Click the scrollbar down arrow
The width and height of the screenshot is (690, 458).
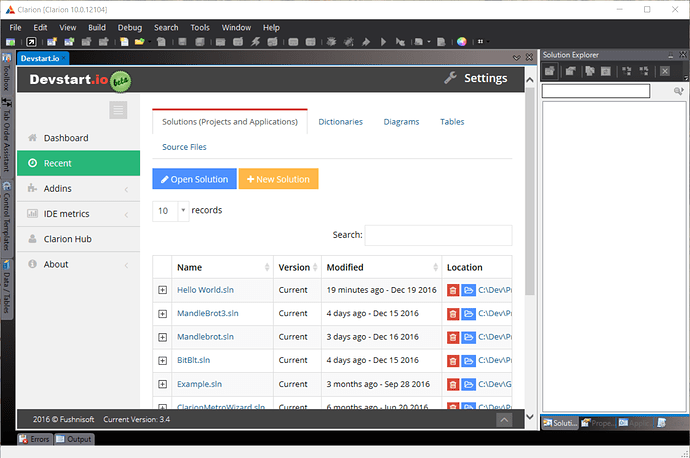pos(530,417)
